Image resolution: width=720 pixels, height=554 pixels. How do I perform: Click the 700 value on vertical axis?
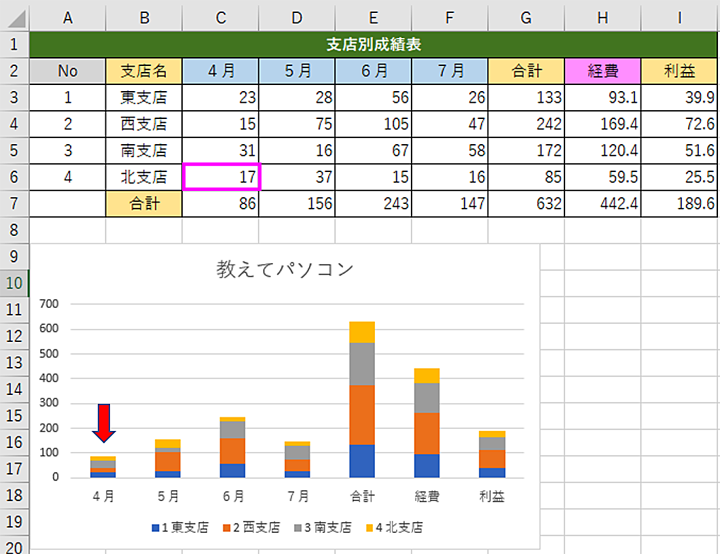(x=49, y=304)
